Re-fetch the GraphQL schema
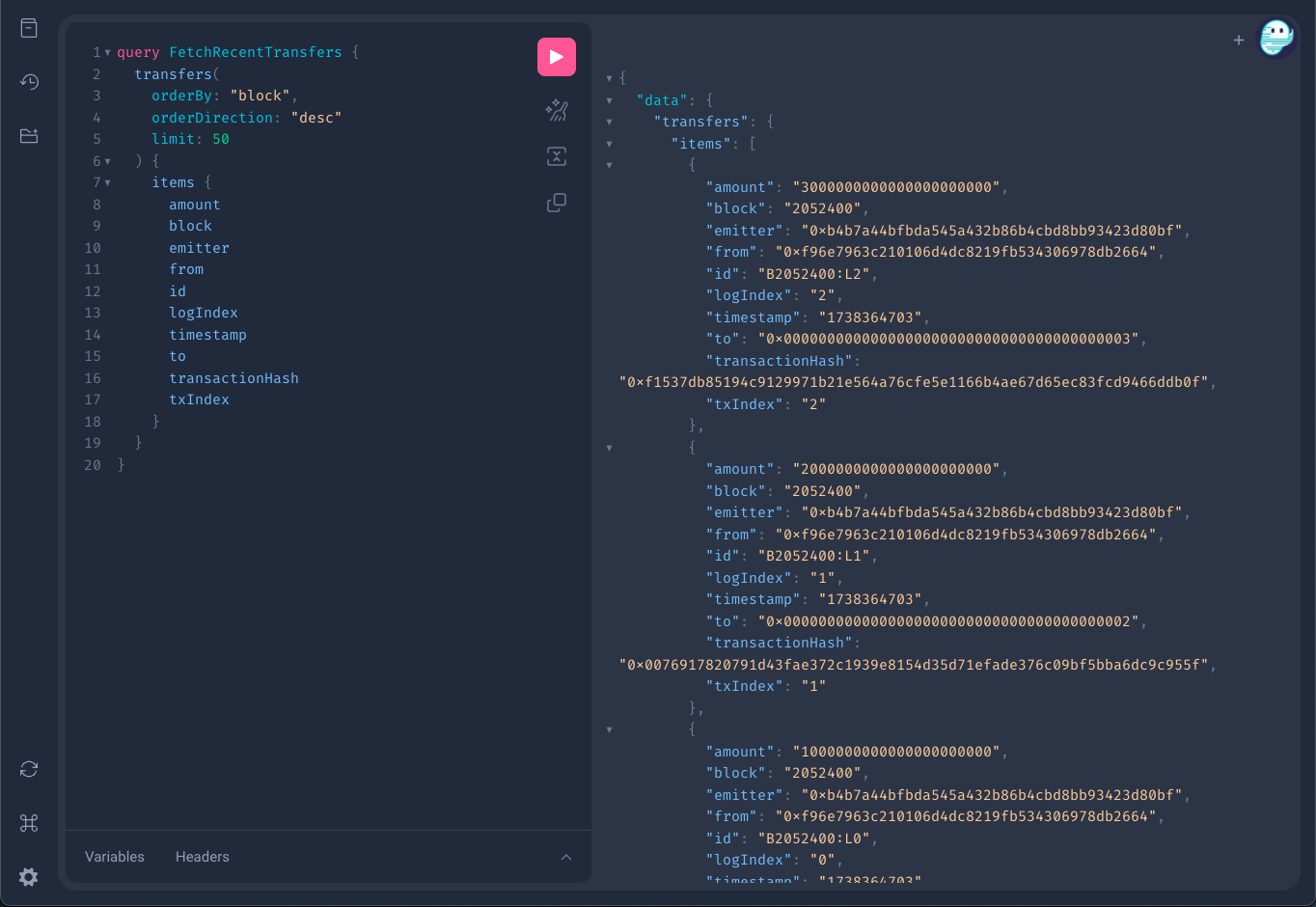Image resolution: width=1316 pixels, height=907 pixels. (x=29, y=769)
